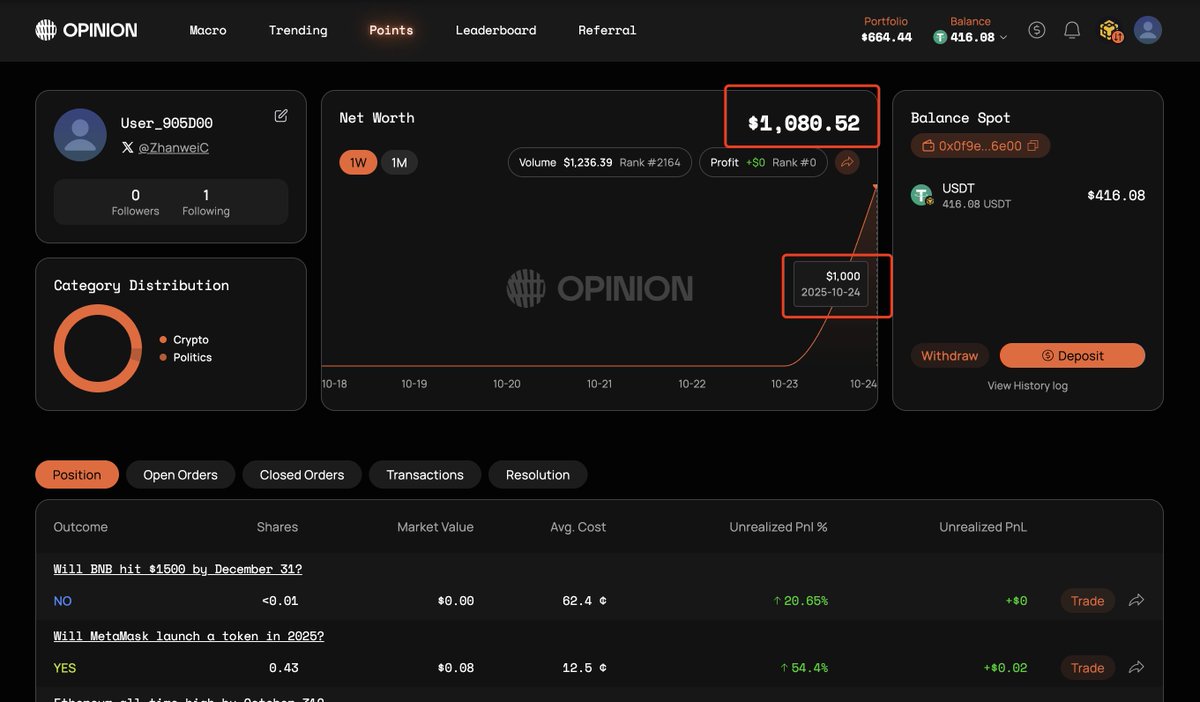Trade the MetaMask token YES position

(1087, 667)
